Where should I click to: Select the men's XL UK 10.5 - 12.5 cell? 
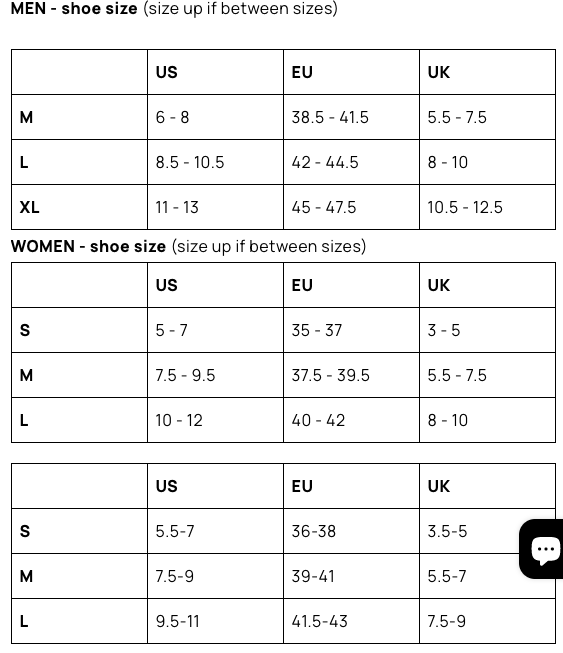(x=488, y=207)
